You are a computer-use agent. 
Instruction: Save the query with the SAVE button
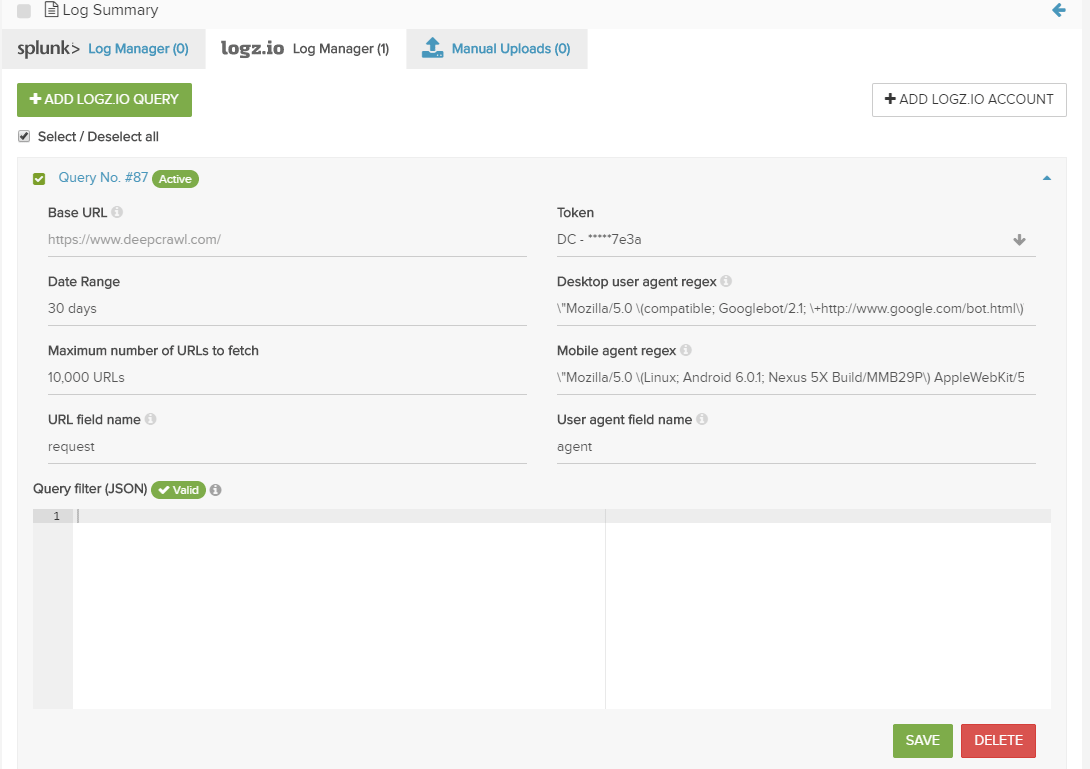(922, 740)
